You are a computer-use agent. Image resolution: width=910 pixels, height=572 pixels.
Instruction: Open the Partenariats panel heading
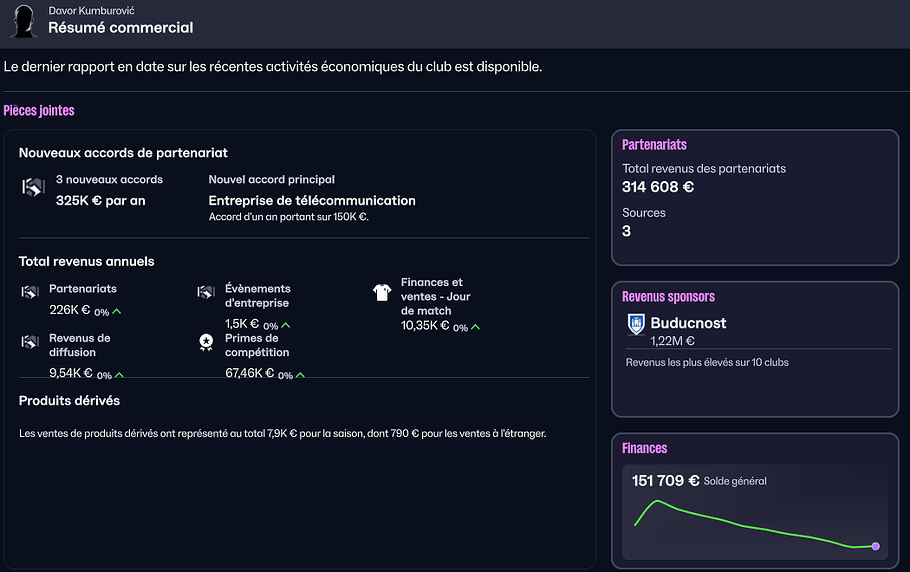tap(654, 145)
